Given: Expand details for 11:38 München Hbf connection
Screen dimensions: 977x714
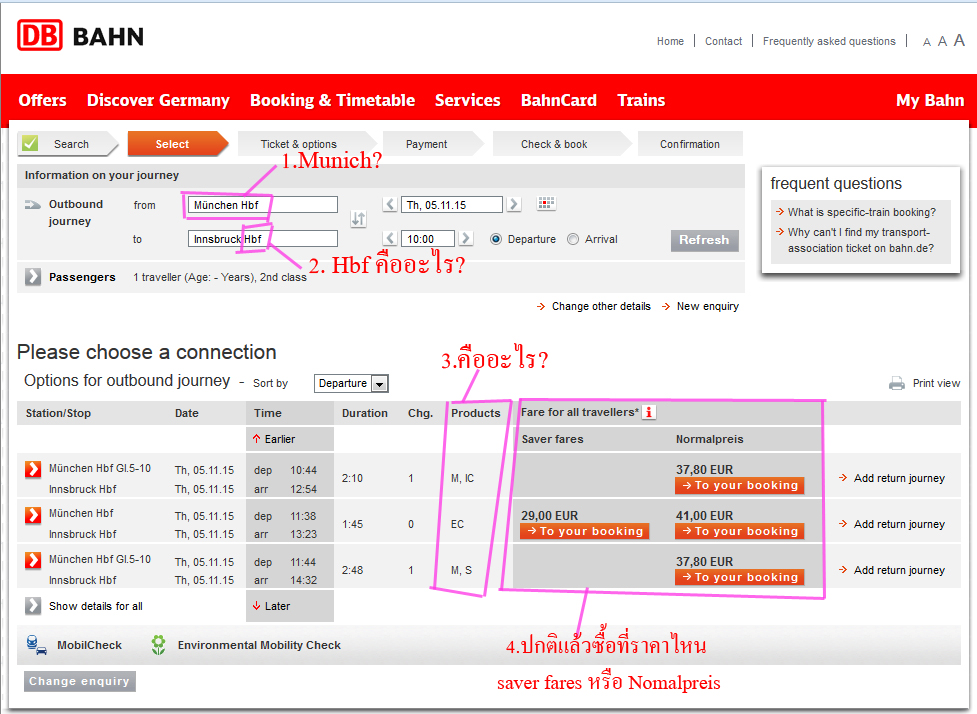Looking at the screenshot, I should [x=33, y=515].
